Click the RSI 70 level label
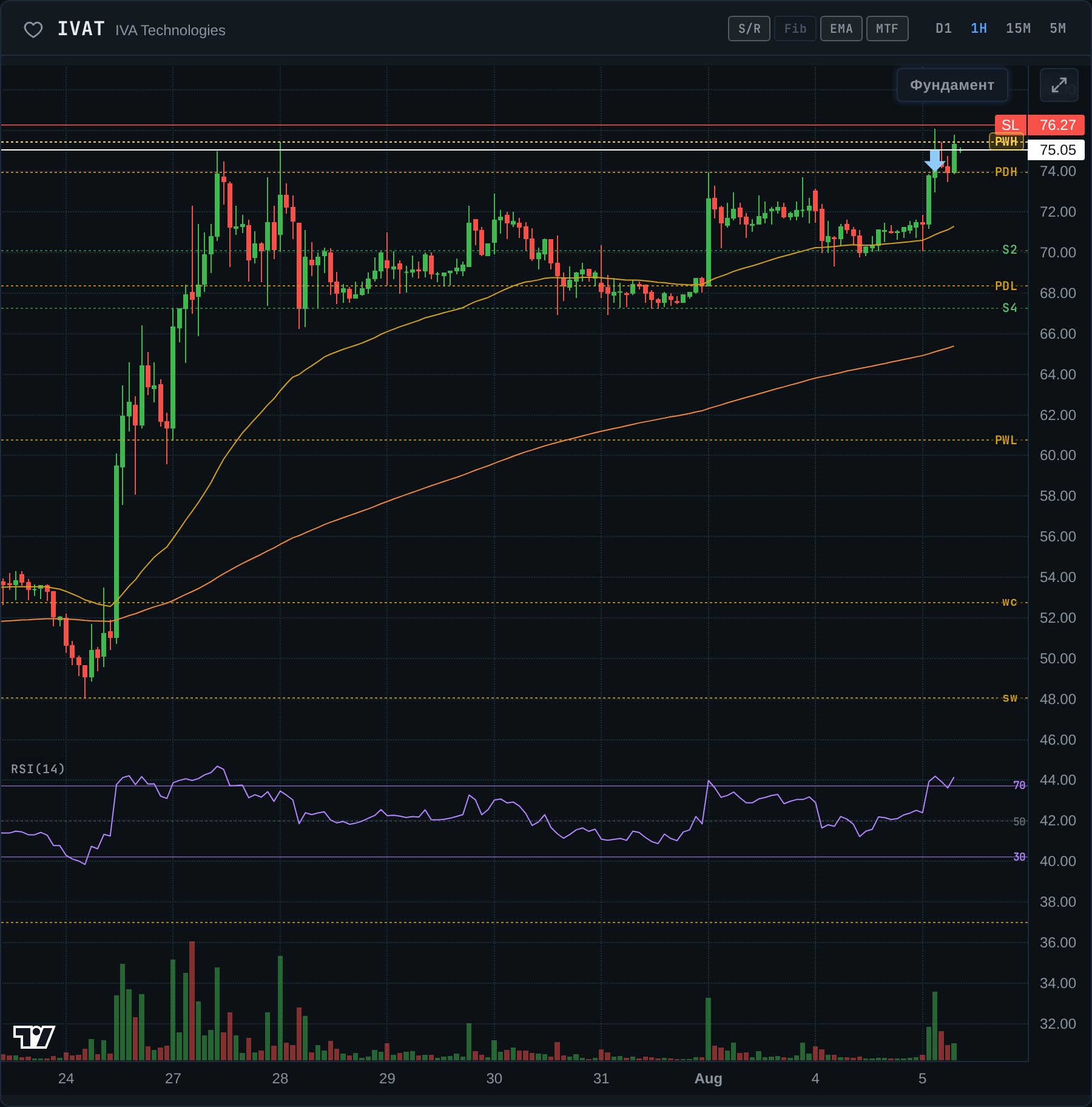This screenshot has height=1107, width=1092. (1019, 785)
